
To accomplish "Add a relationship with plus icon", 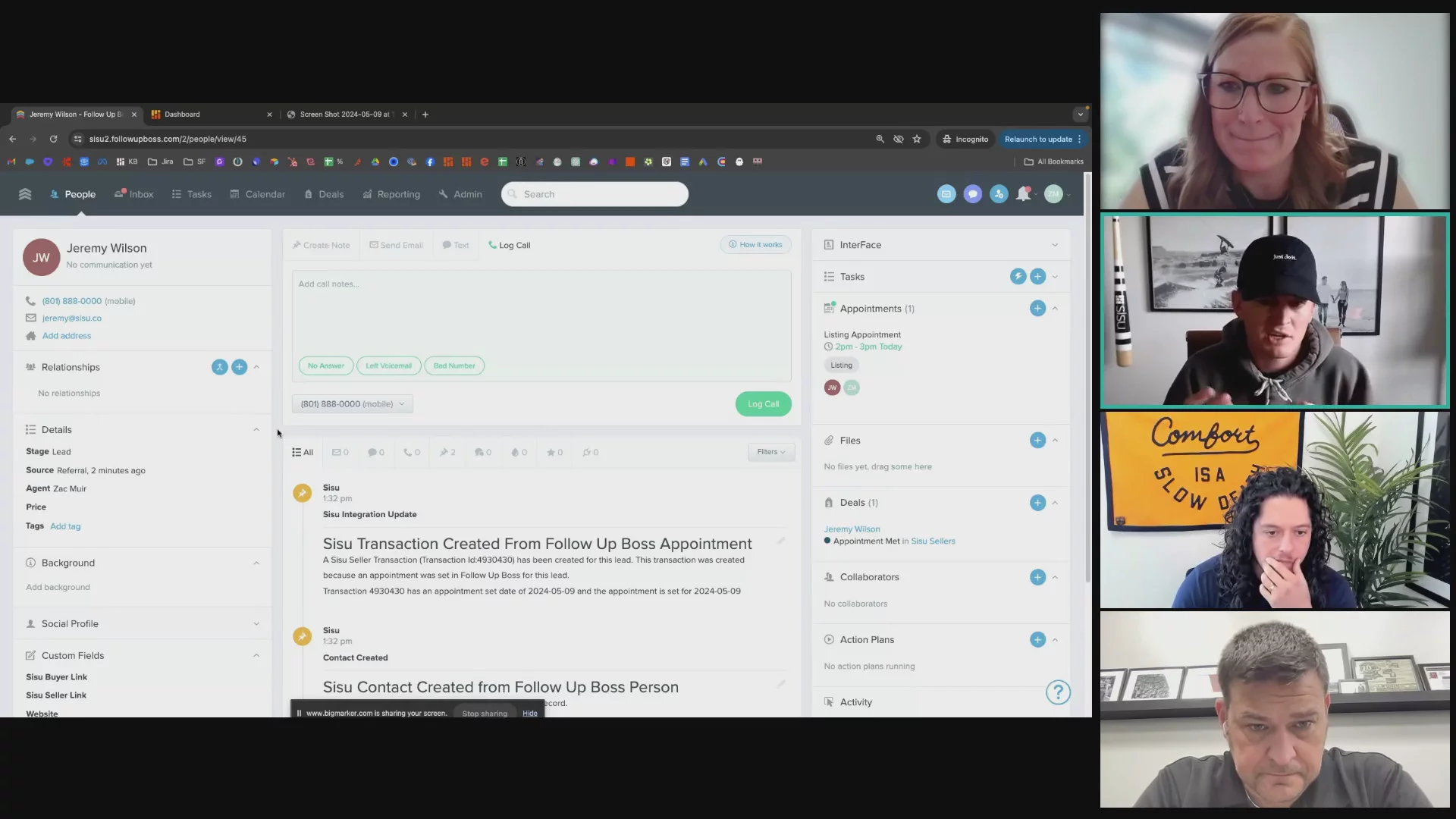I will [239, 367].
